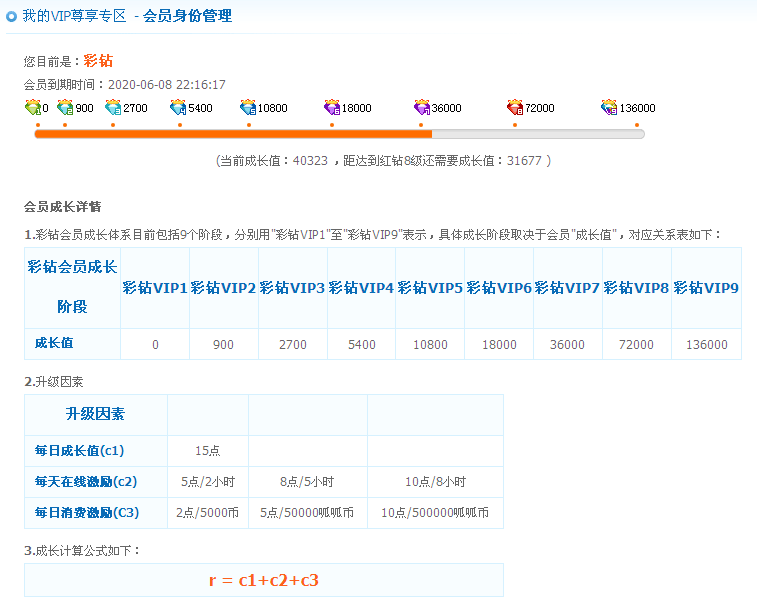This screenshot has width=757, height=598.
Task: Select the 彩钻VIP1 column header
Action: coord(155,288)
